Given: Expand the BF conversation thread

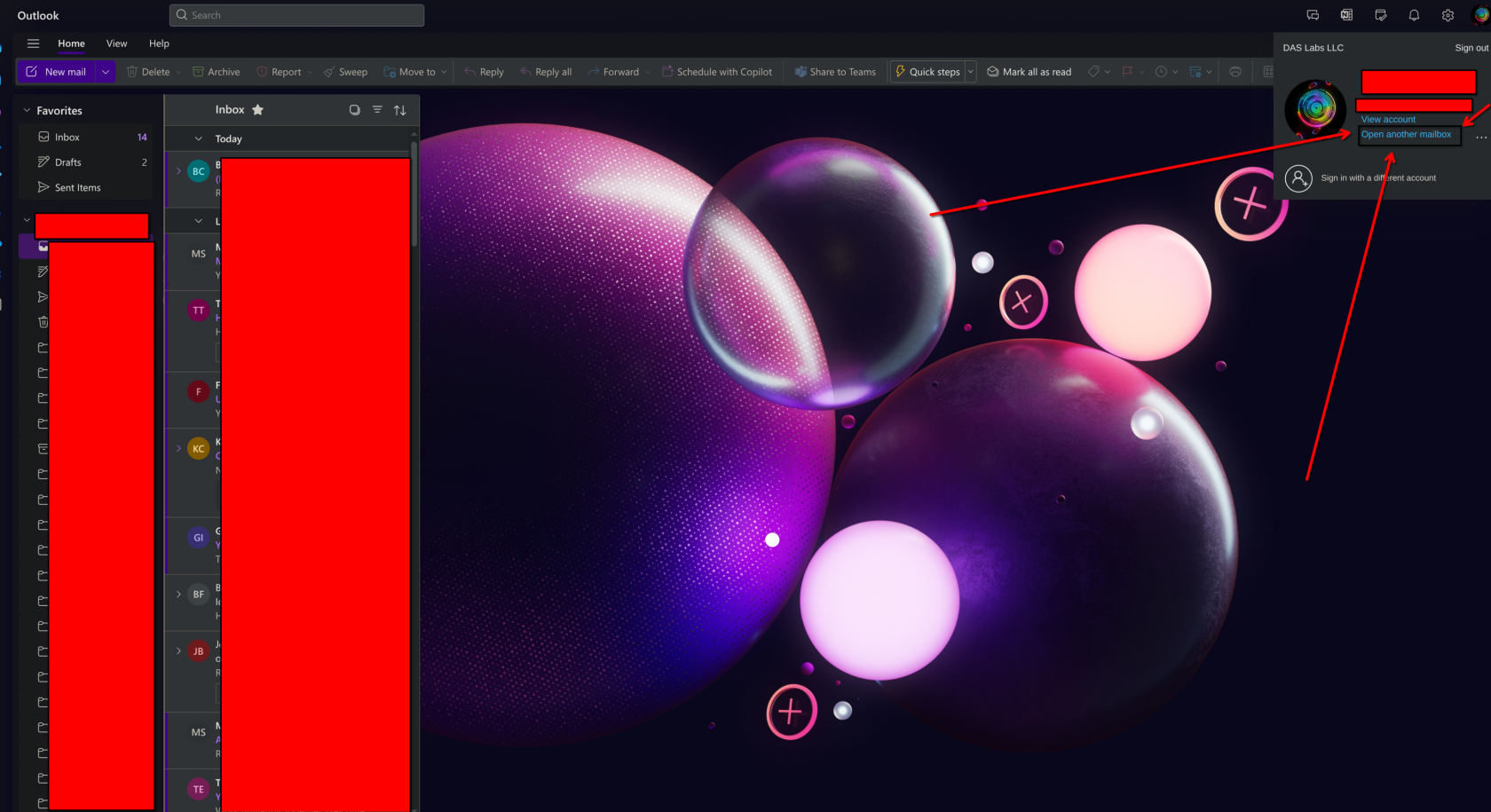Looking at the screenshot, I should (x=178, y=595).
